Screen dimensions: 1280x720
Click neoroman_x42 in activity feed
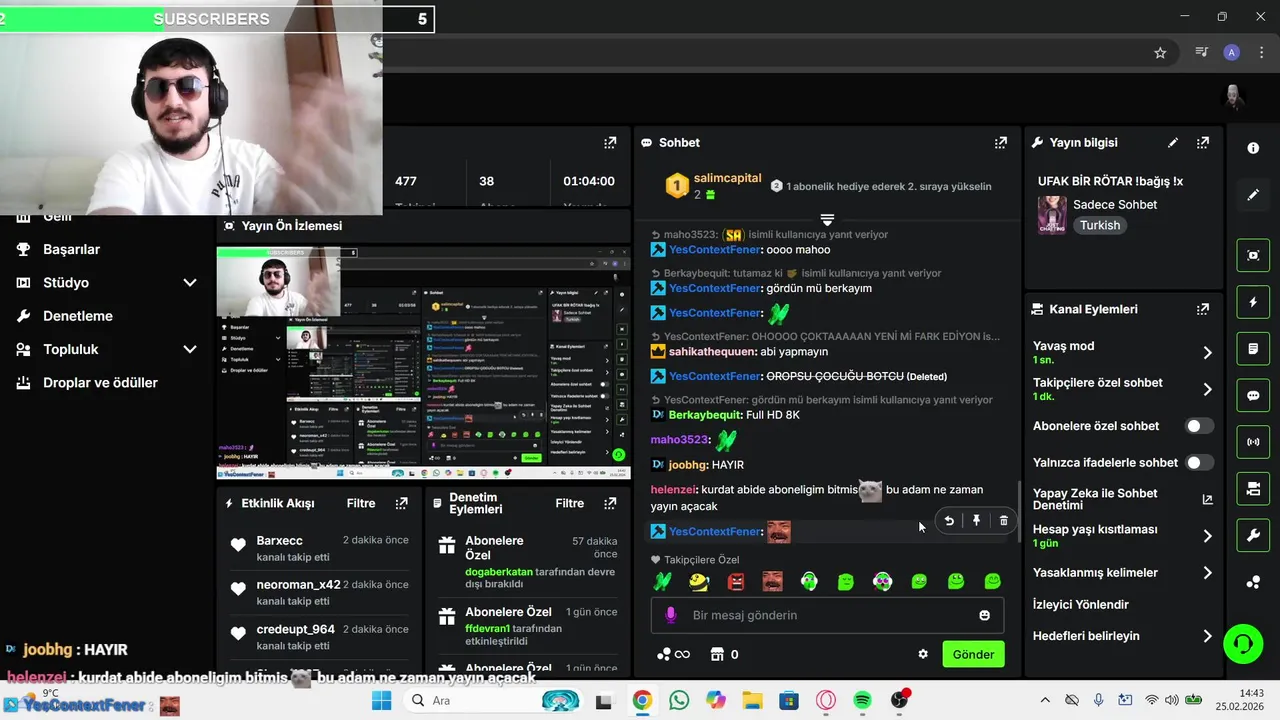298,585
